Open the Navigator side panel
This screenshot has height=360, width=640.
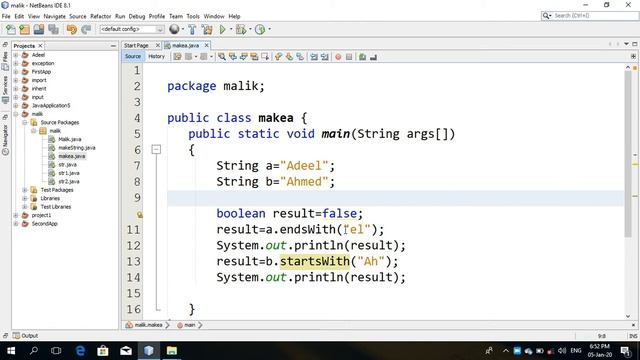coord(5,140)
